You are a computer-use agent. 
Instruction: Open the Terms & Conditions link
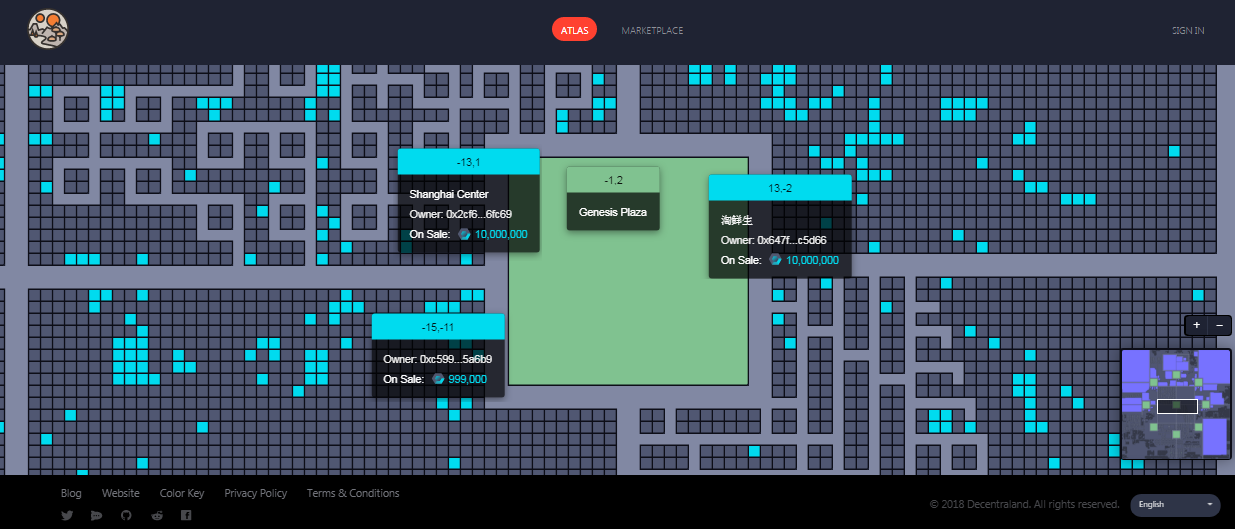coord(353,493)
